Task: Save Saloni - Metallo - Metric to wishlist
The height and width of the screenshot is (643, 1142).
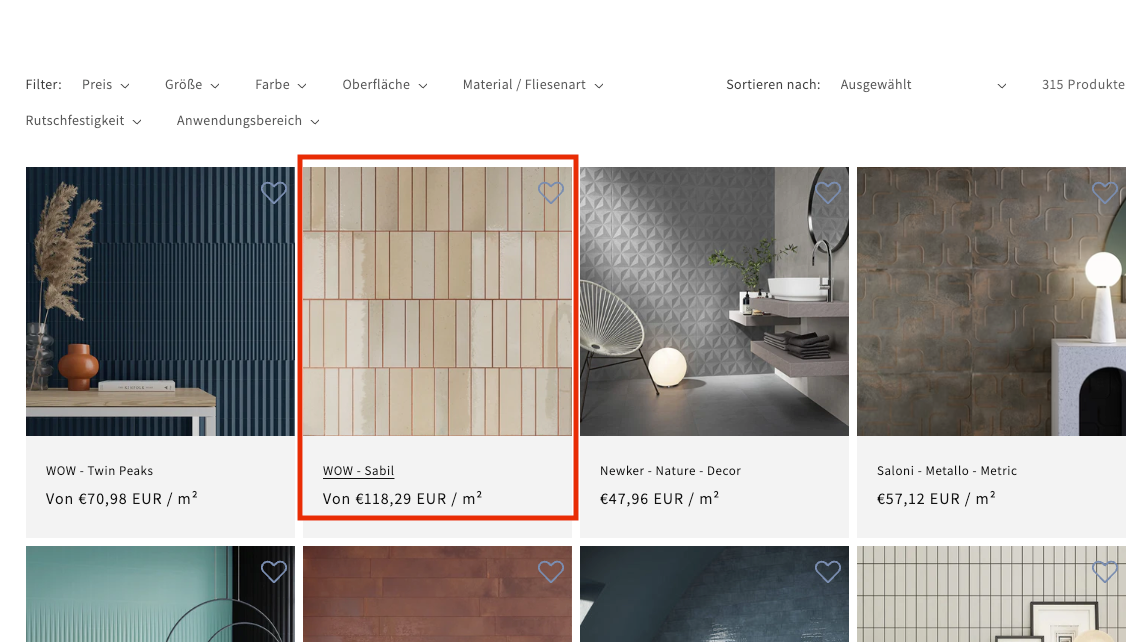Action: (x=1105, y=192)
